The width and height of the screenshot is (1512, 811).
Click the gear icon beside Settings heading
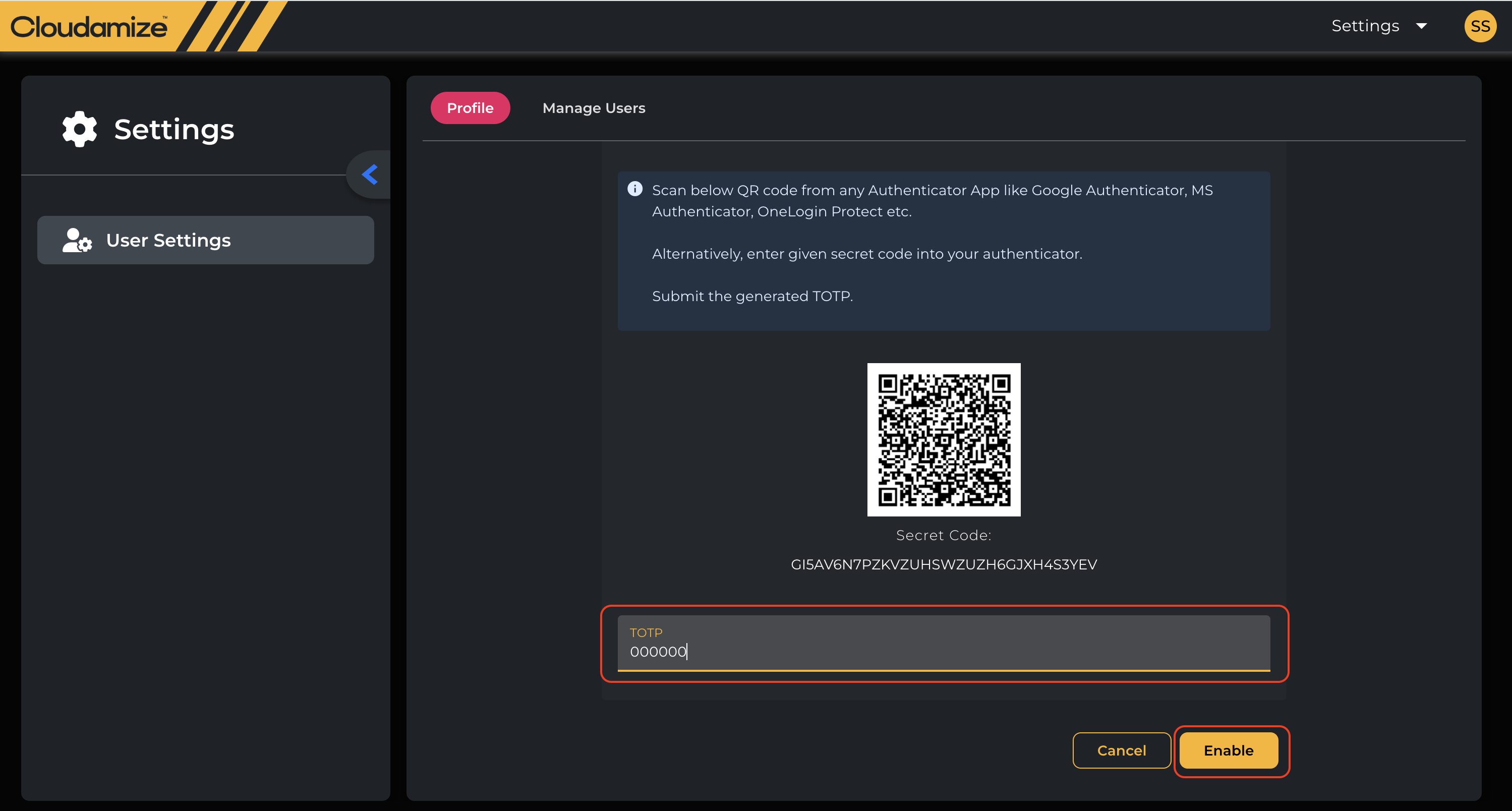[x=80, y=129]
